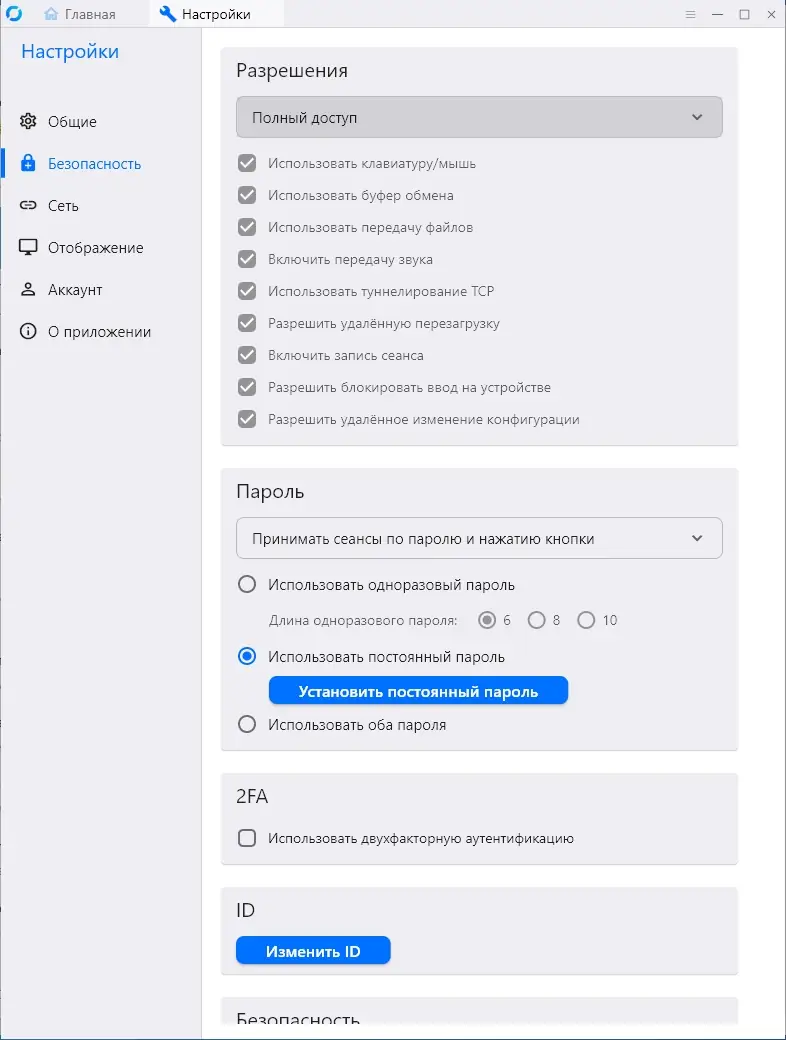
Task: Choose Использовать оба пароля radio button
Action: point(247,725)
